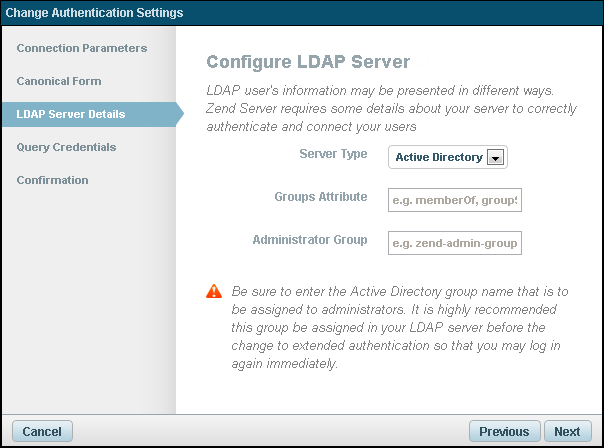Focus the Groups Attribute input field
The height and width of the screenshot is (448, 604).
point(455,200)
